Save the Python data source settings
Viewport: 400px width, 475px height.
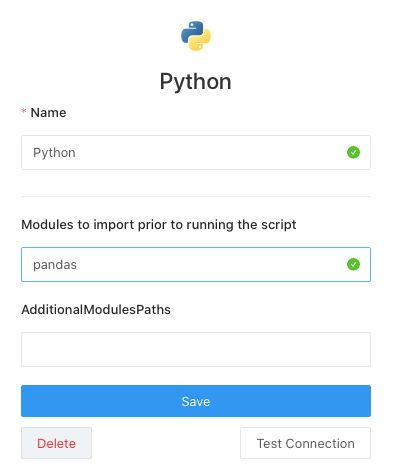(x=196, y=401)
